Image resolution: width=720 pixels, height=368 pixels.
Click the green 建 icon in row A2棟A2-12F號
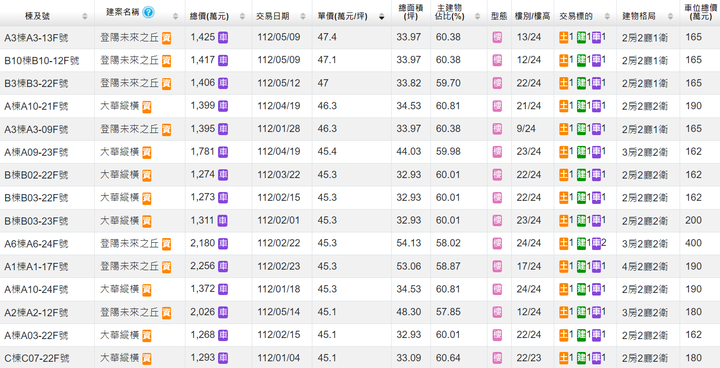pyautogui.click(x=581, y=312)
